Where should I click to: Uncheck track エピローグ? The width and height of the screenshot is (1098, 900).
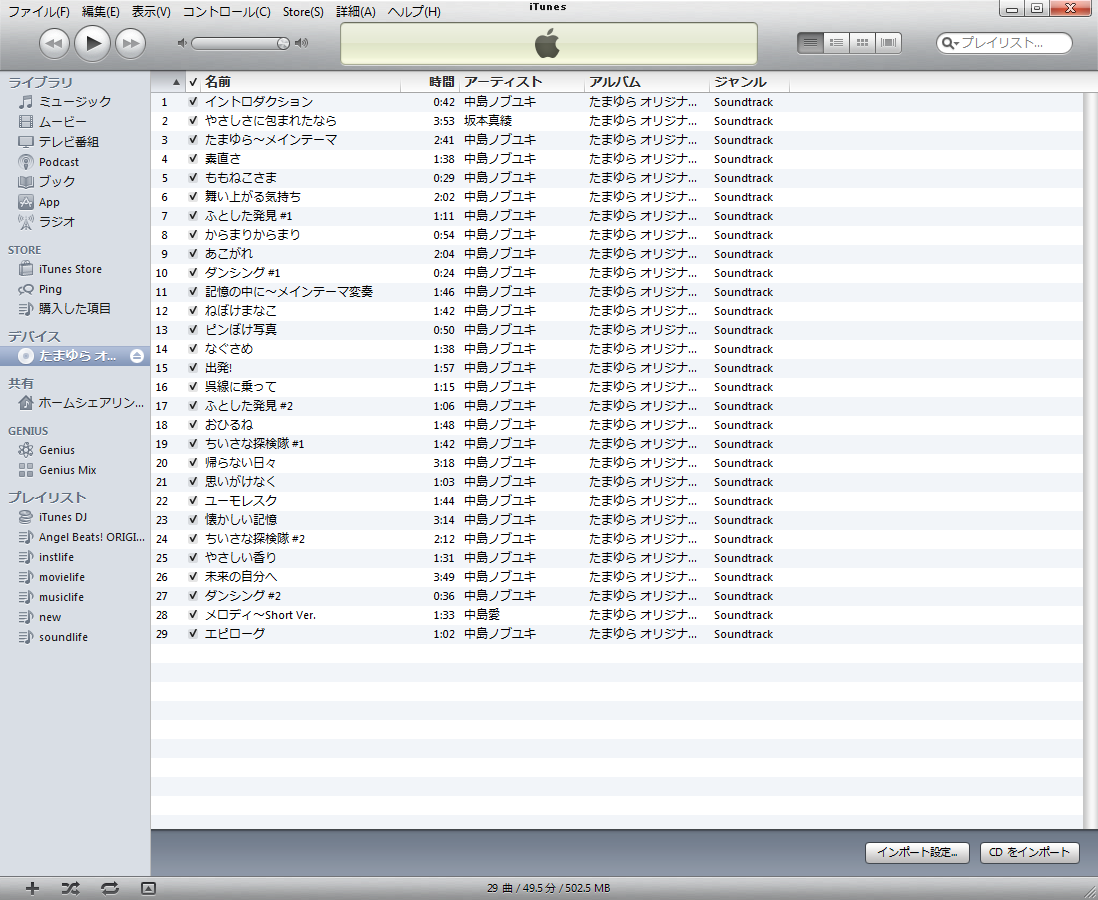[193, 634]
